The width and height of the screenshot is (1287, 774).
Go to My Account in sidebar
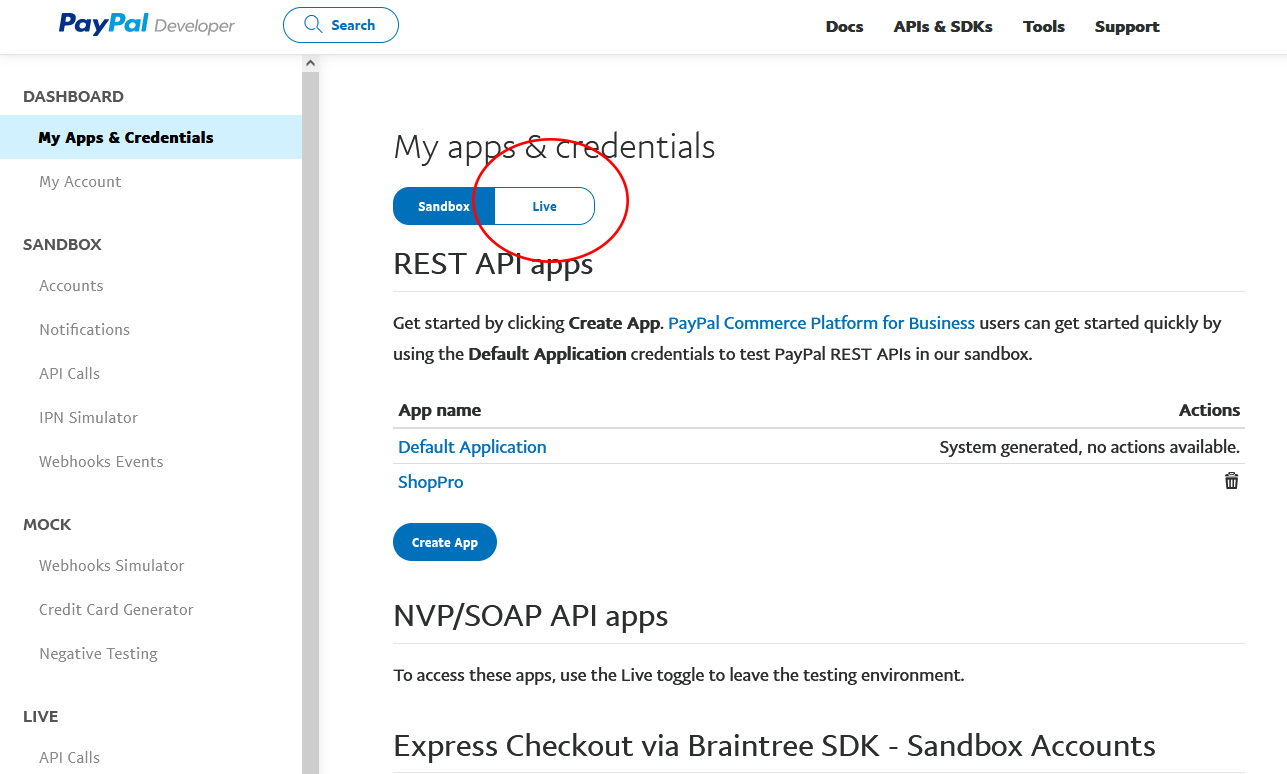pos(80,182)
